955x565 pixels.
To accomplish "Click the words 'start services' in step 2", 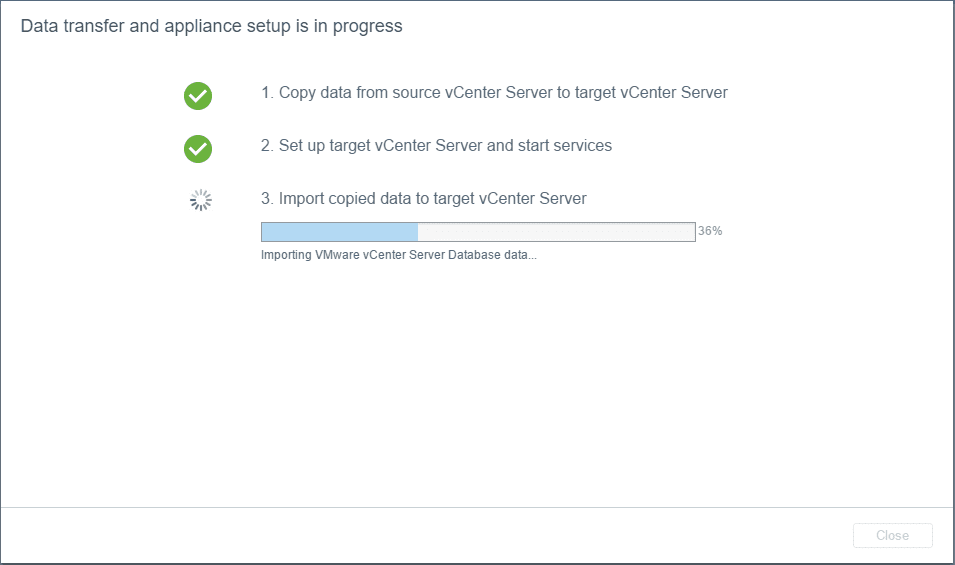I will click(x=564, y=145).
